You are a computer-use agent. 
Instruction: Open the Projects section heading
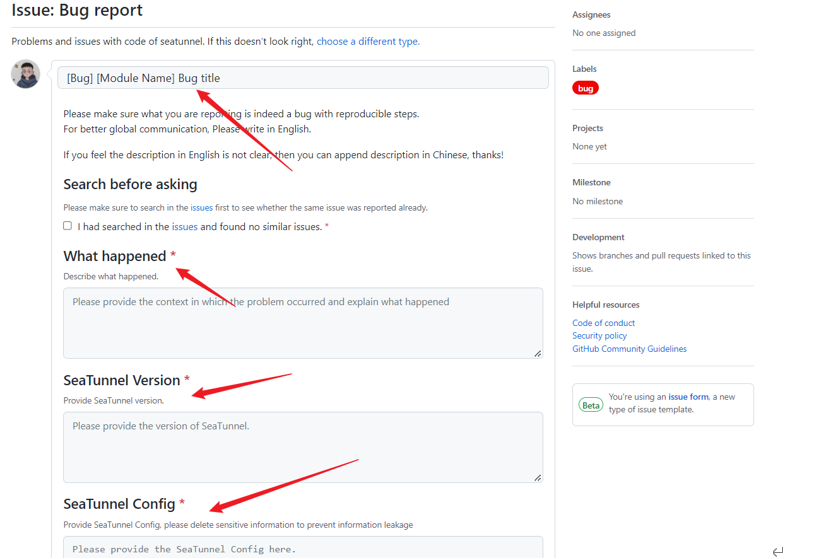pyautogui.click(x=588, y=128)
